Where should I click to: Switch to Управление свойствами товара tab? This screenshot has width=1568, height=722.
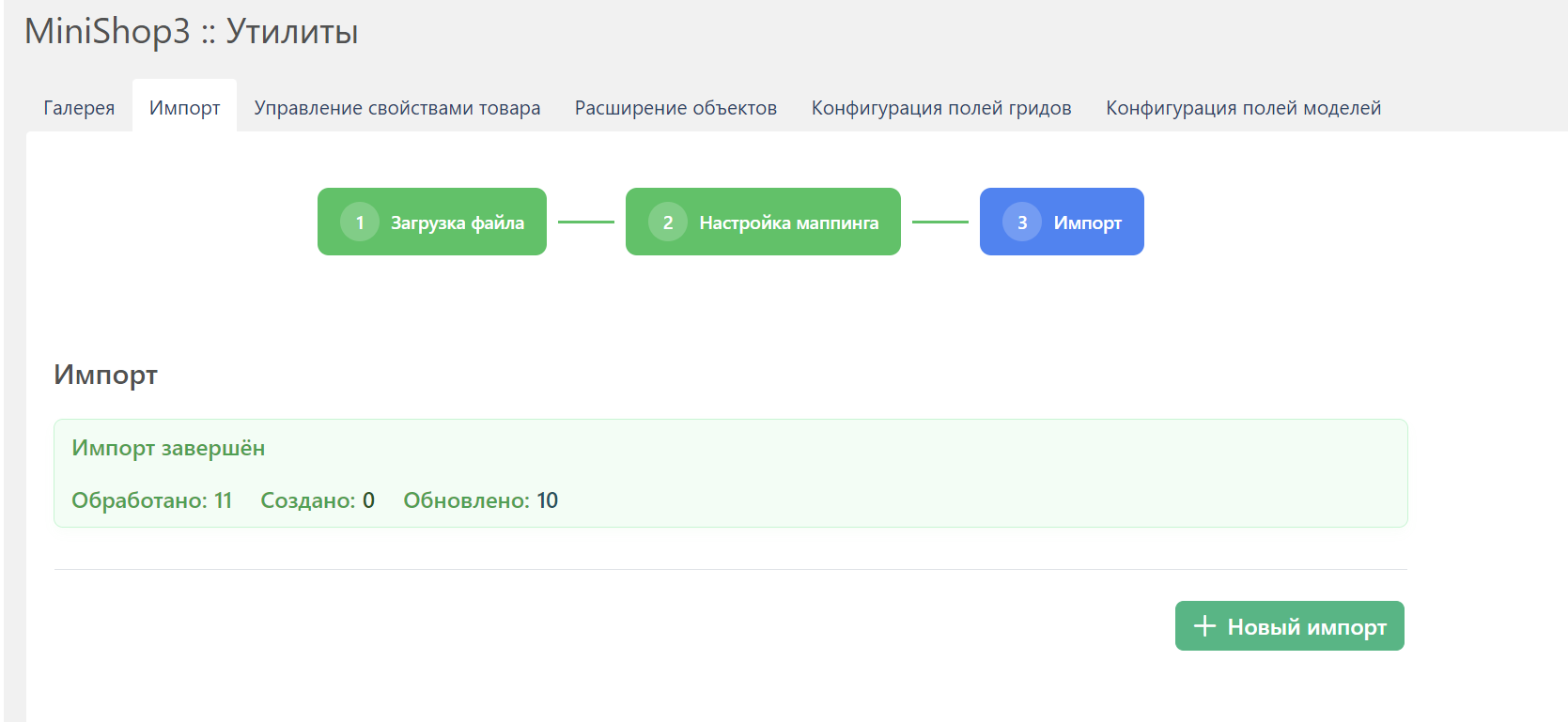point(396,108)
